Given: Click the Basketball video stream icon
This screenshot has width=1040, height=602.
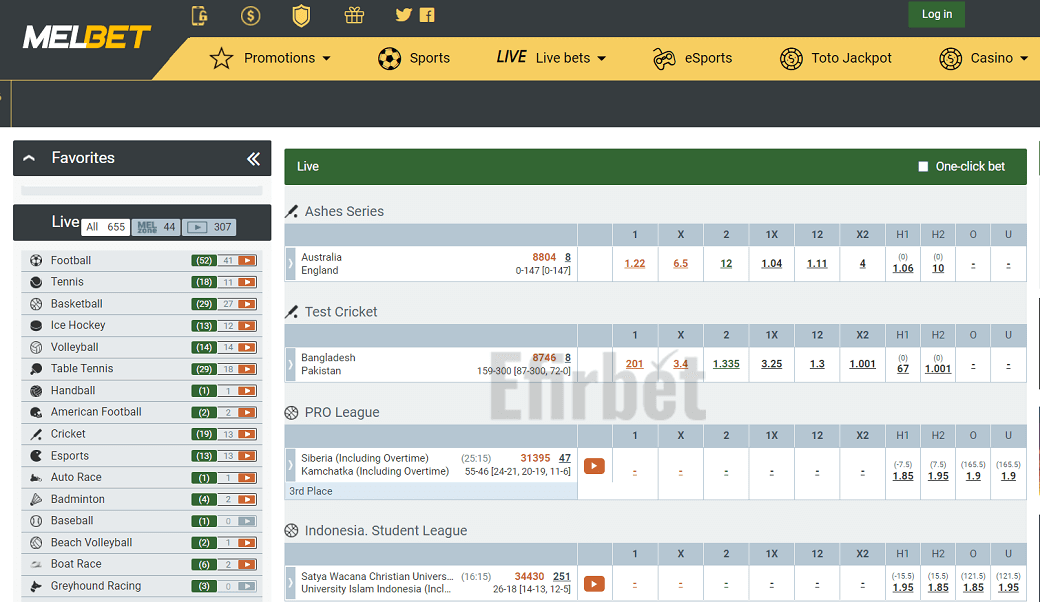Looking at the screenshot, I should pyautogui.click(x=247, y=304).
